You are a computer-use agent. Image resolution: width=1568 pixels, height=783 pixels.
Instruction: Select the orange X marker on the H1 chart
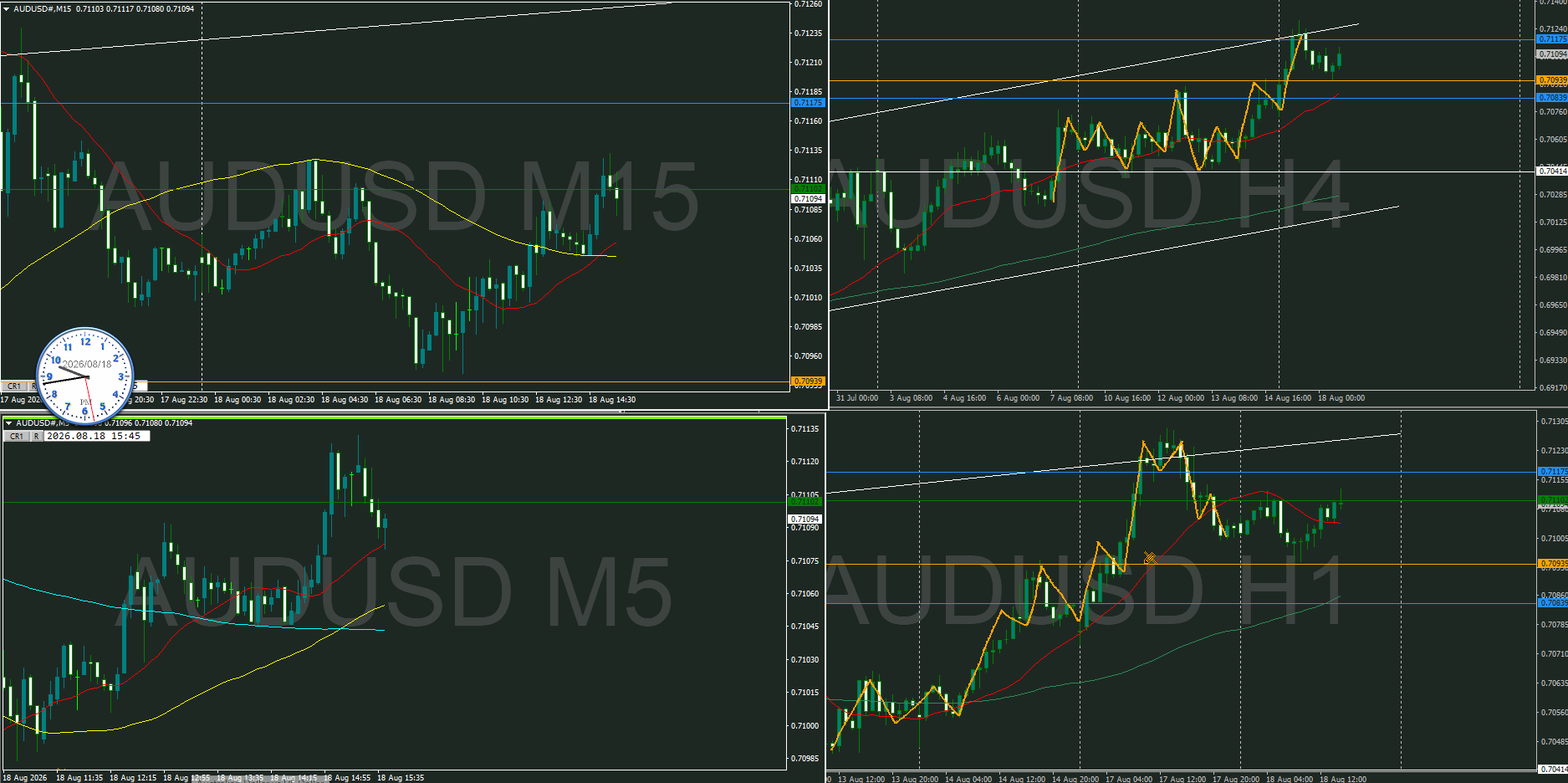point(1150,558)
